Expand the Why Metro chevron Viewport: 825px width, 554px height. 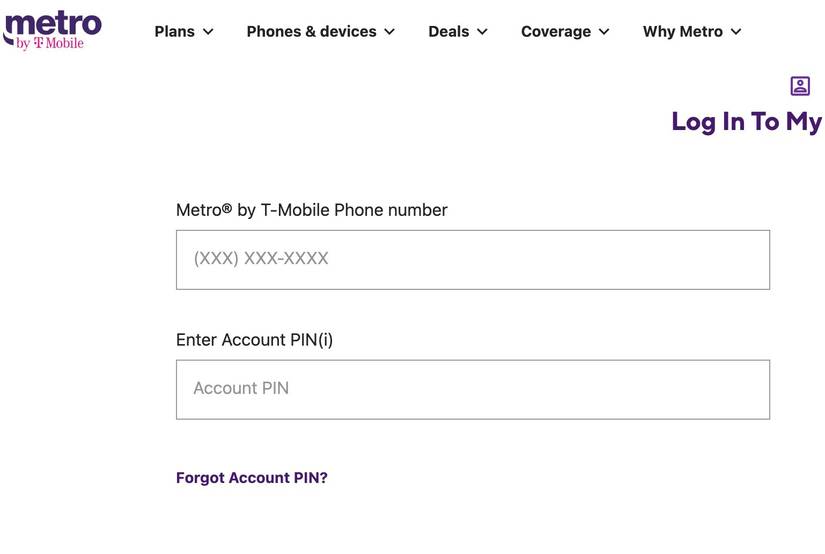736,32
